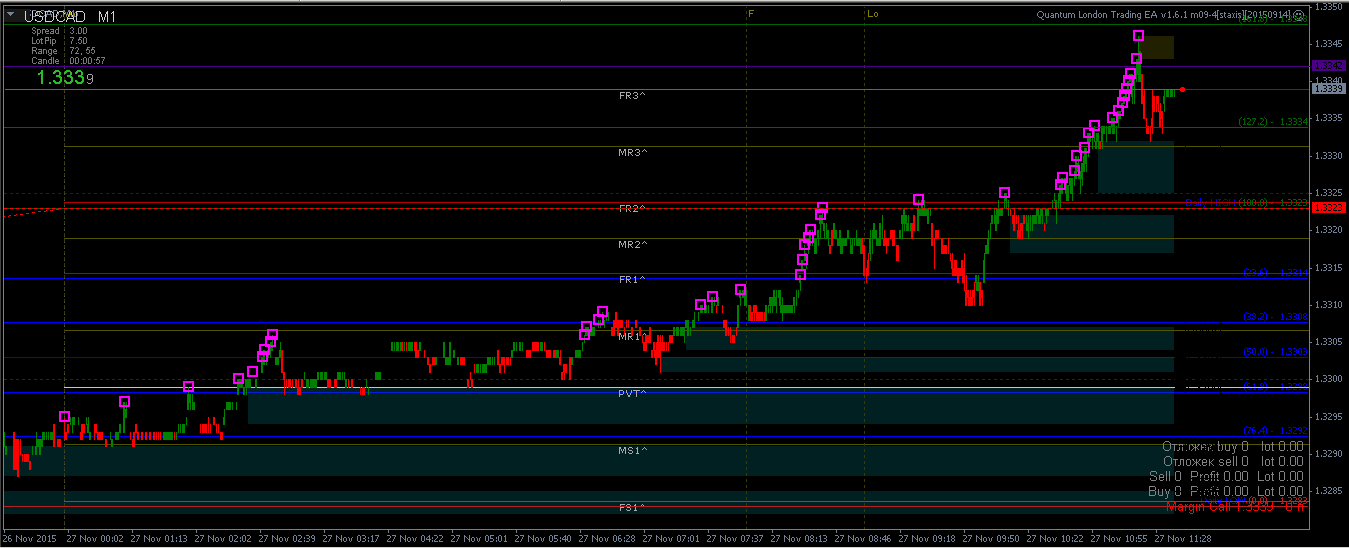Click the 27 Nov 00:02 time label
The height and width of the screenshot is (548, 1349).
click(95, 538)
